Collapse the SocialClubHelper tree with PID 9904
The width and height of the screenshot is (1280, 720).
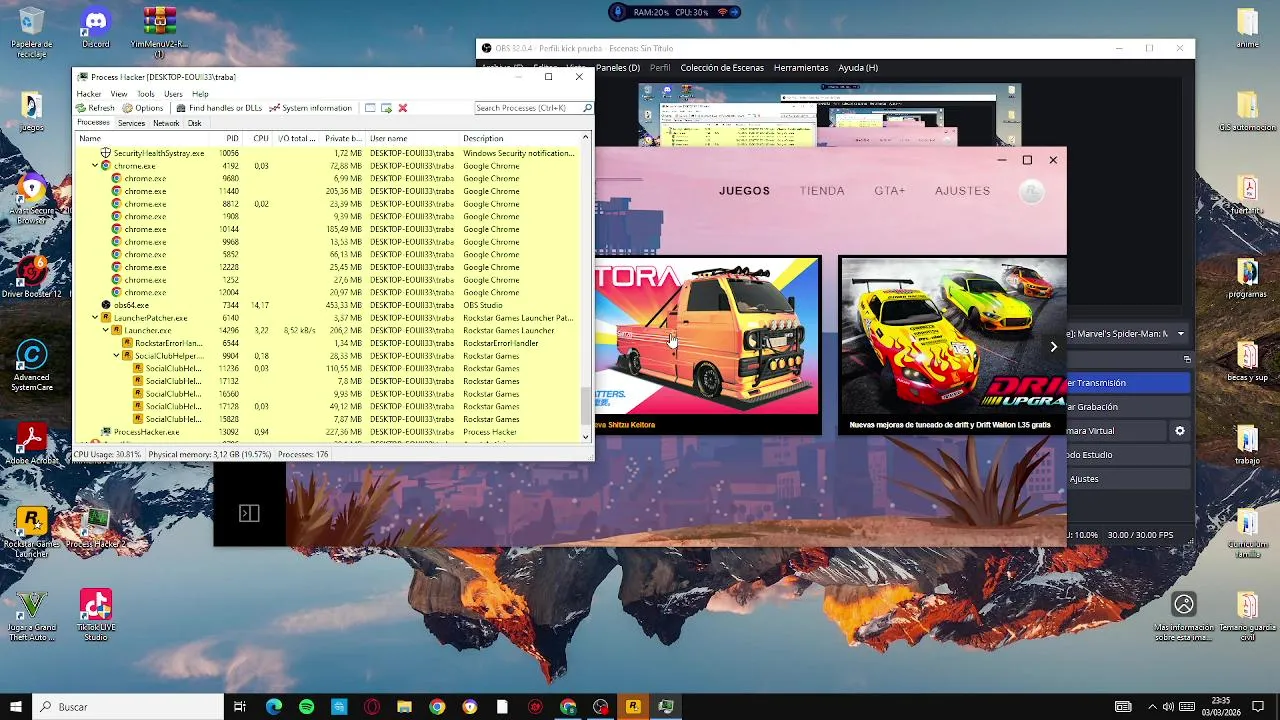pyautogui.click(x=116, y=356)
